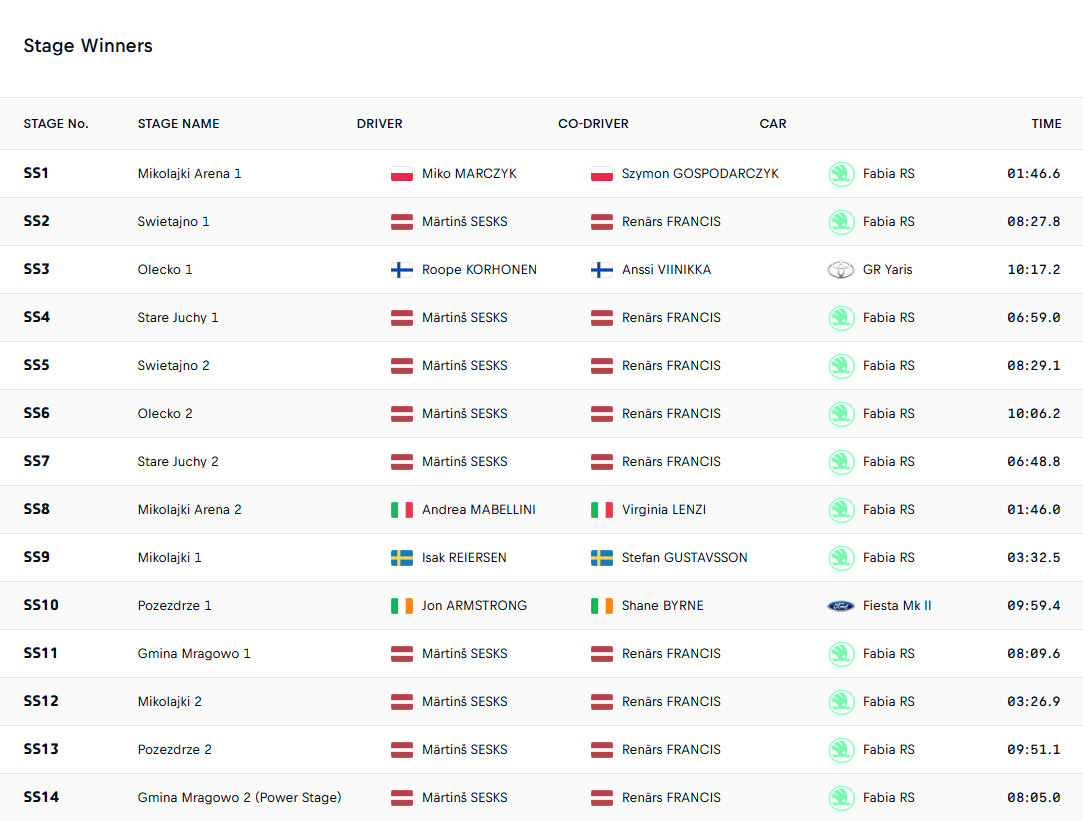
Task: Click the Ford logo beside Fiesta Mk II
Action: 841,606
